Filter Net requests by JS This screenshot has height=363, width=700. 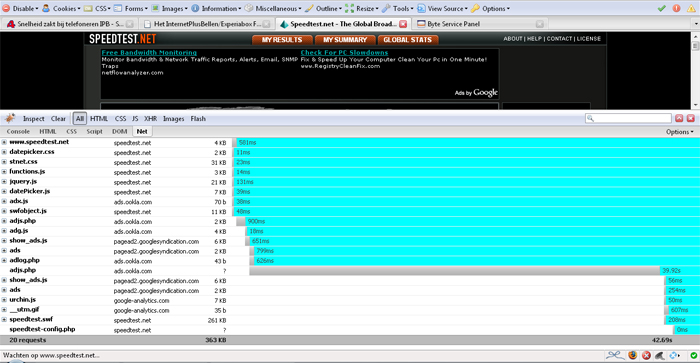(x=135, y=118)
